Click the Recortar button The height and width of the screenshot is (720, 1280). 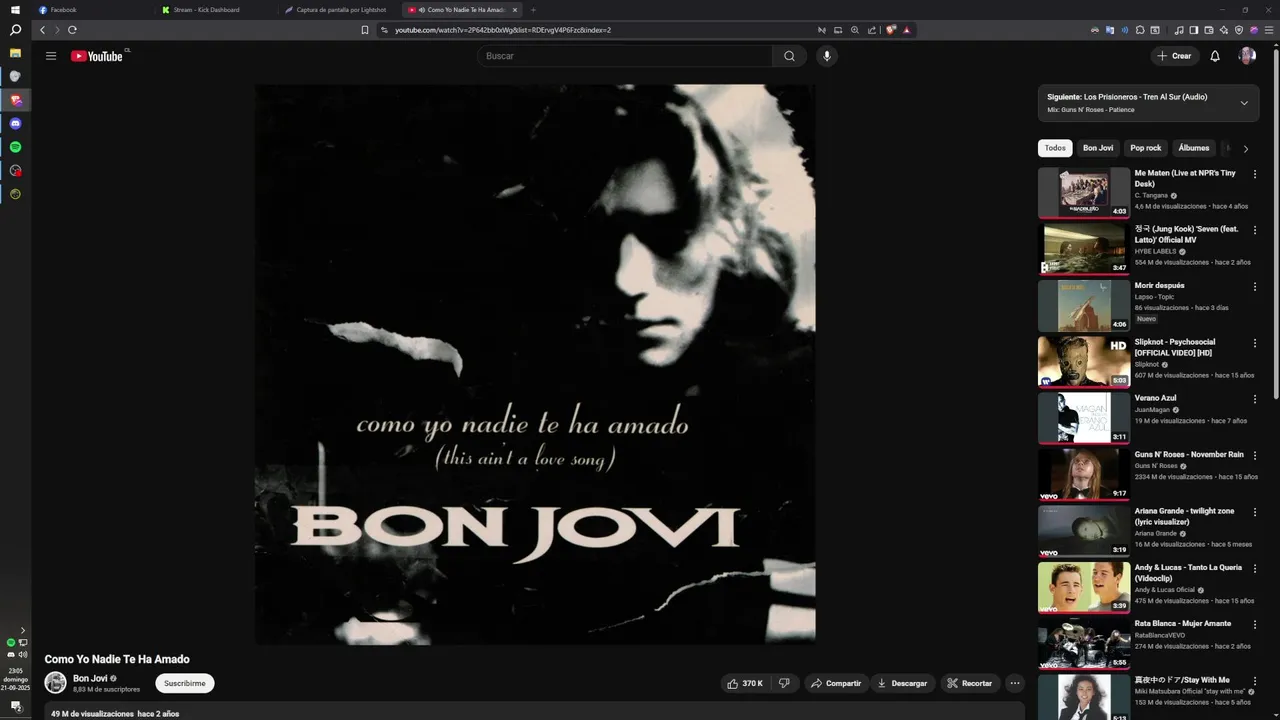970,683
